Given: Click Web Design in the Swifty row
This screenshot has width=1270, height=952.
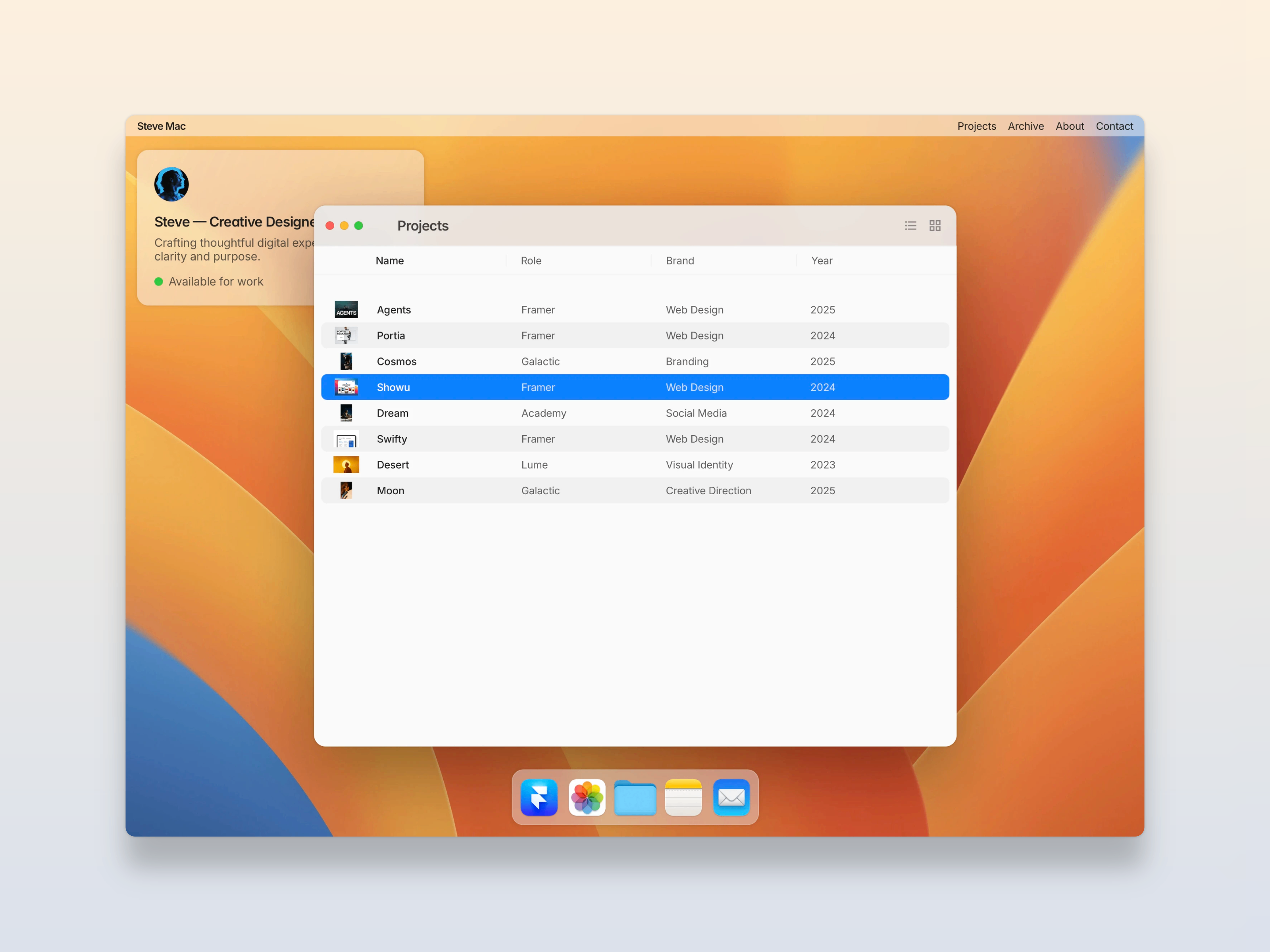Looking at the screenshot, I should (x=695, y=439).
